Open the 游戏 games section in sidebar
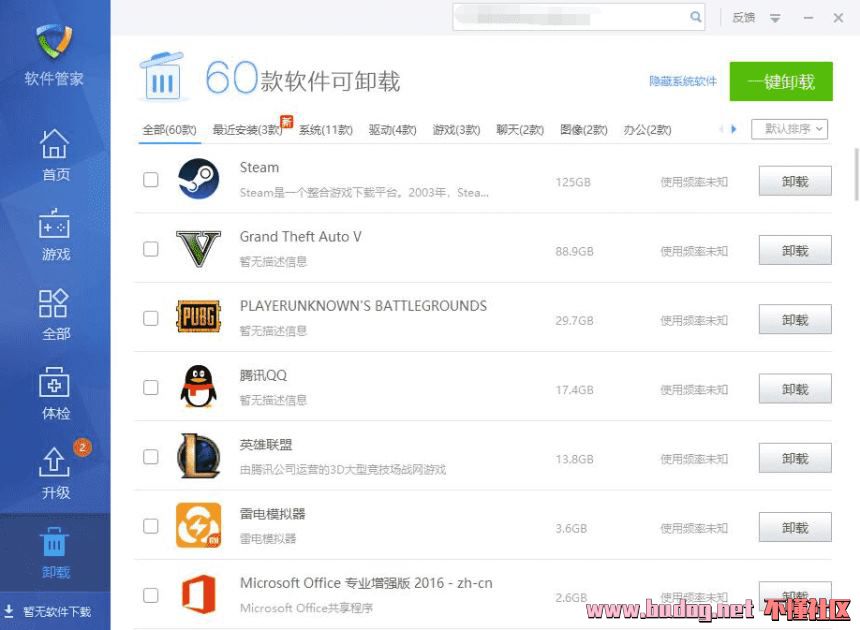 (x=55, y=234)
